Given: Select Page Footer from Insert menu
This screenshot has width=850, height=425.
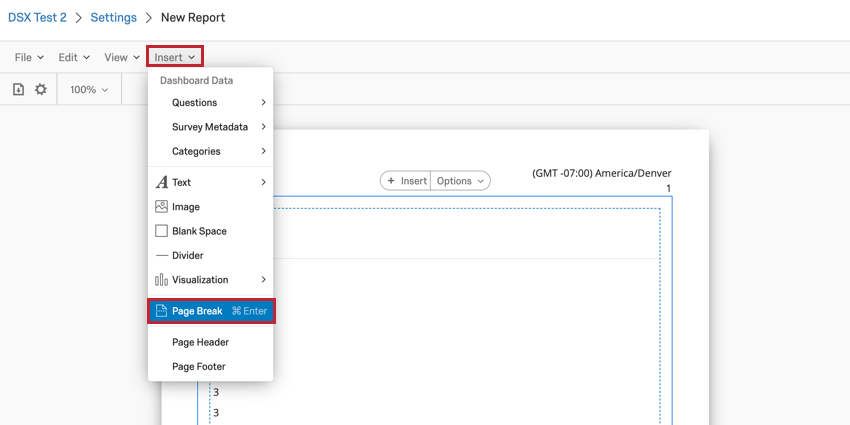Looking at the screenshot, I should pos(199,367).
